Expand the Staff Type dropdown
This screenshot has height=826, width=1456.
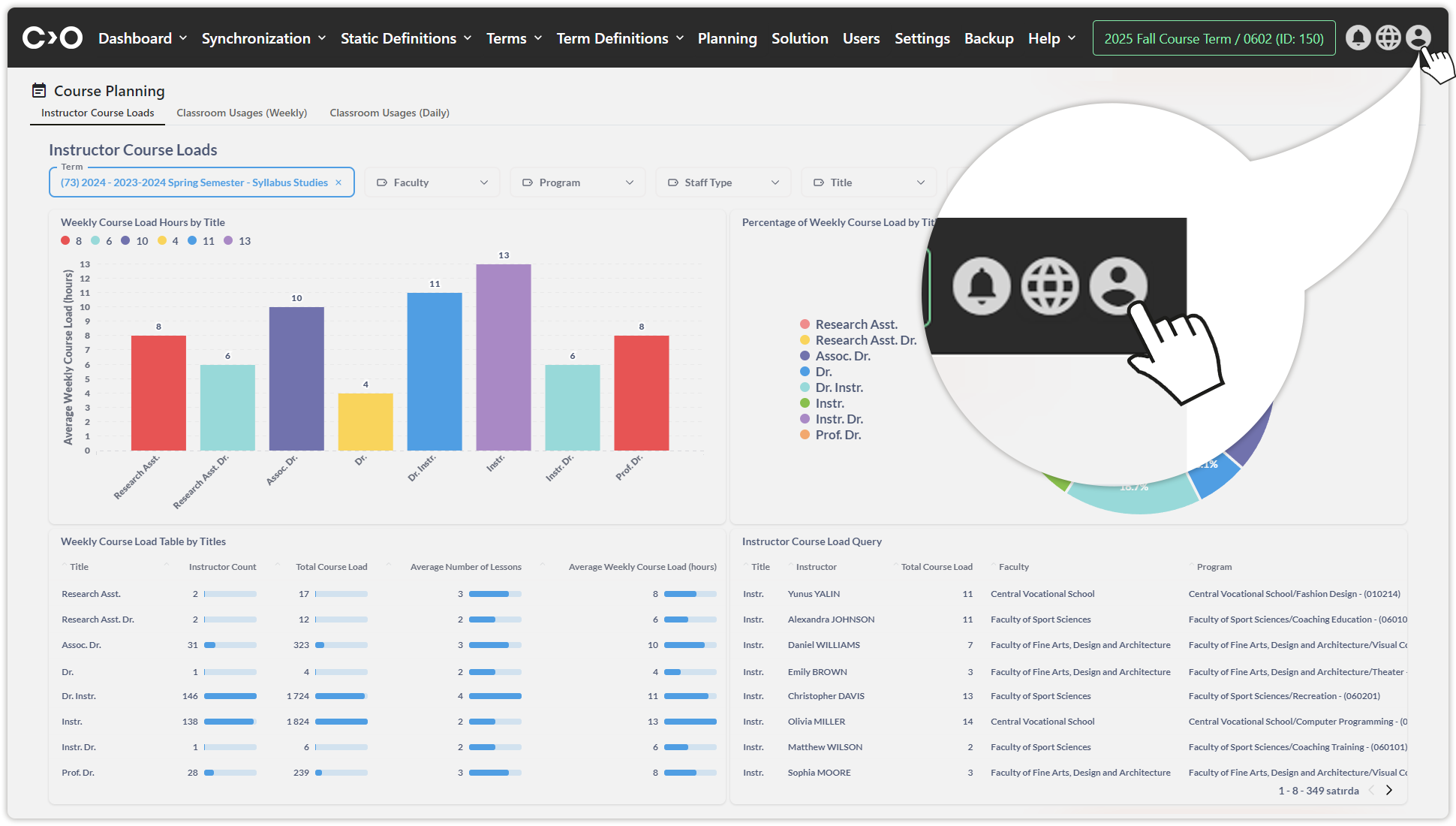pos(723,182)
